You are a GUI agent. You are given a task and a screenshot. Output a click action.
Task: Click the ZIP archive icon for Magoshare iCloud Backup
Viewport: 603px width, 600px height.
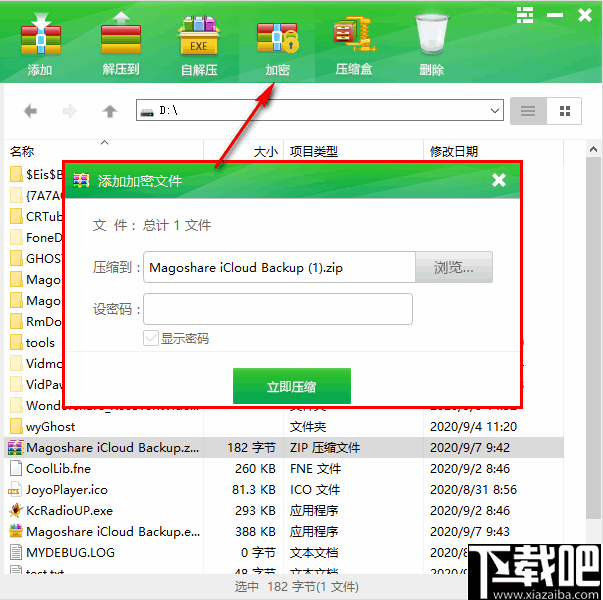[x=16, y=447]
